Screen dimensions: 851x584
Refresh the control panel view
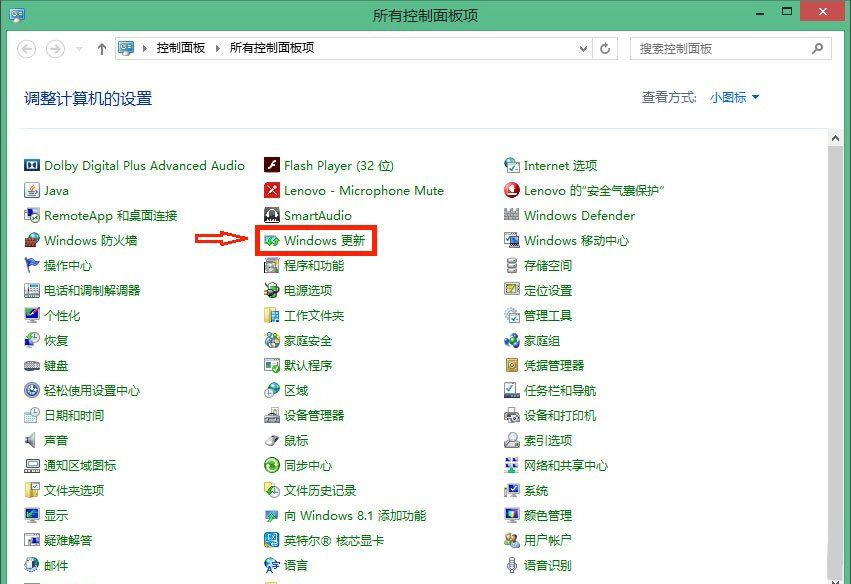click(x=605, y=48)
